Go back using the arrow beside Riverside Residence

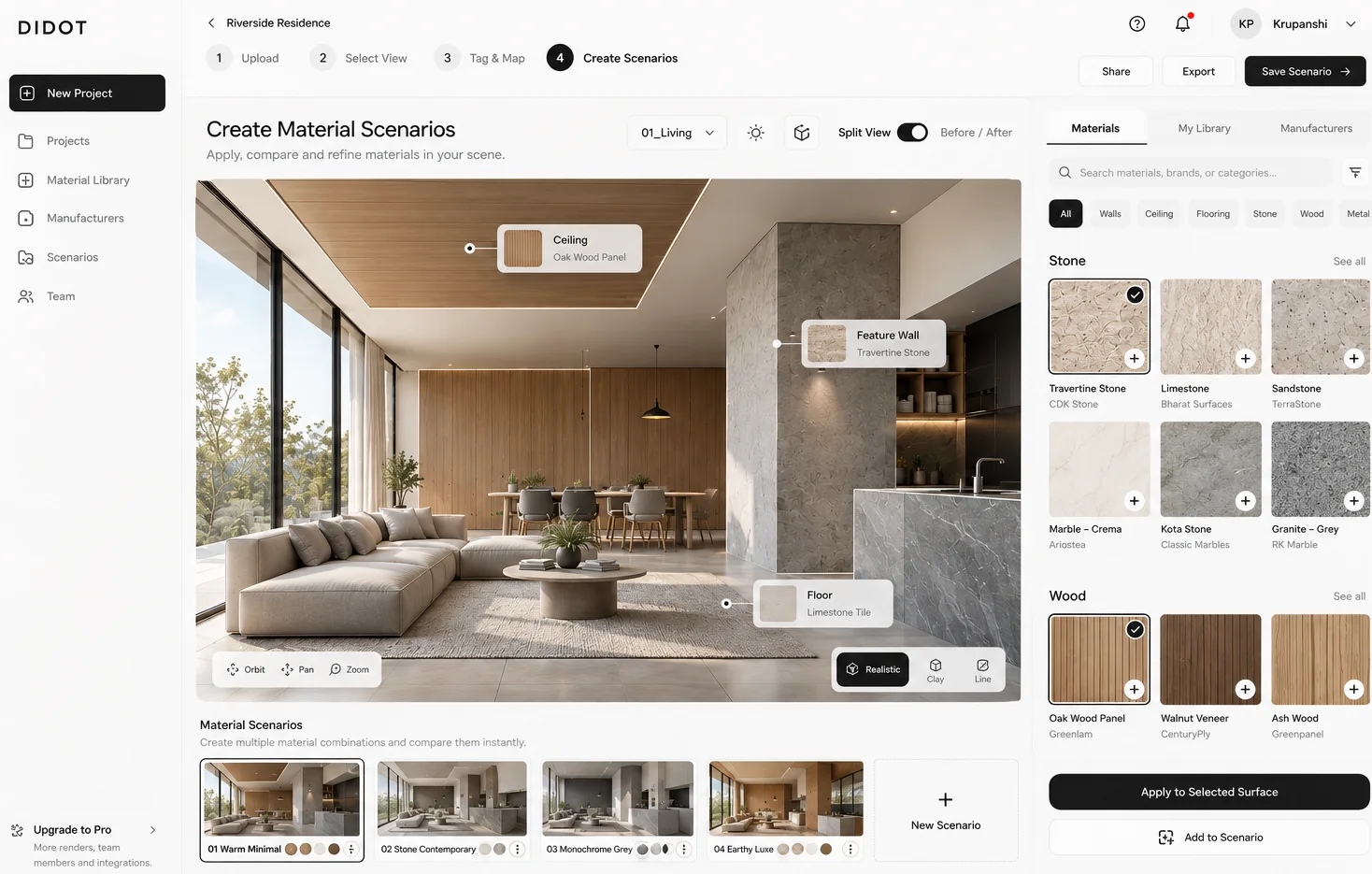click(x=211, y=22)
